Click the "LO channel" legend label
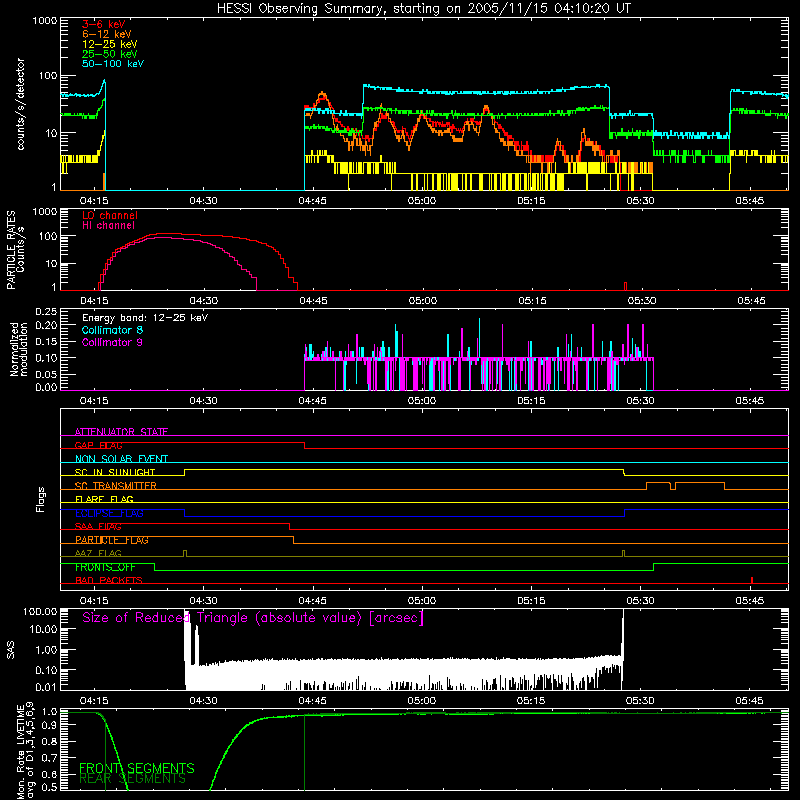 (110, 215)
